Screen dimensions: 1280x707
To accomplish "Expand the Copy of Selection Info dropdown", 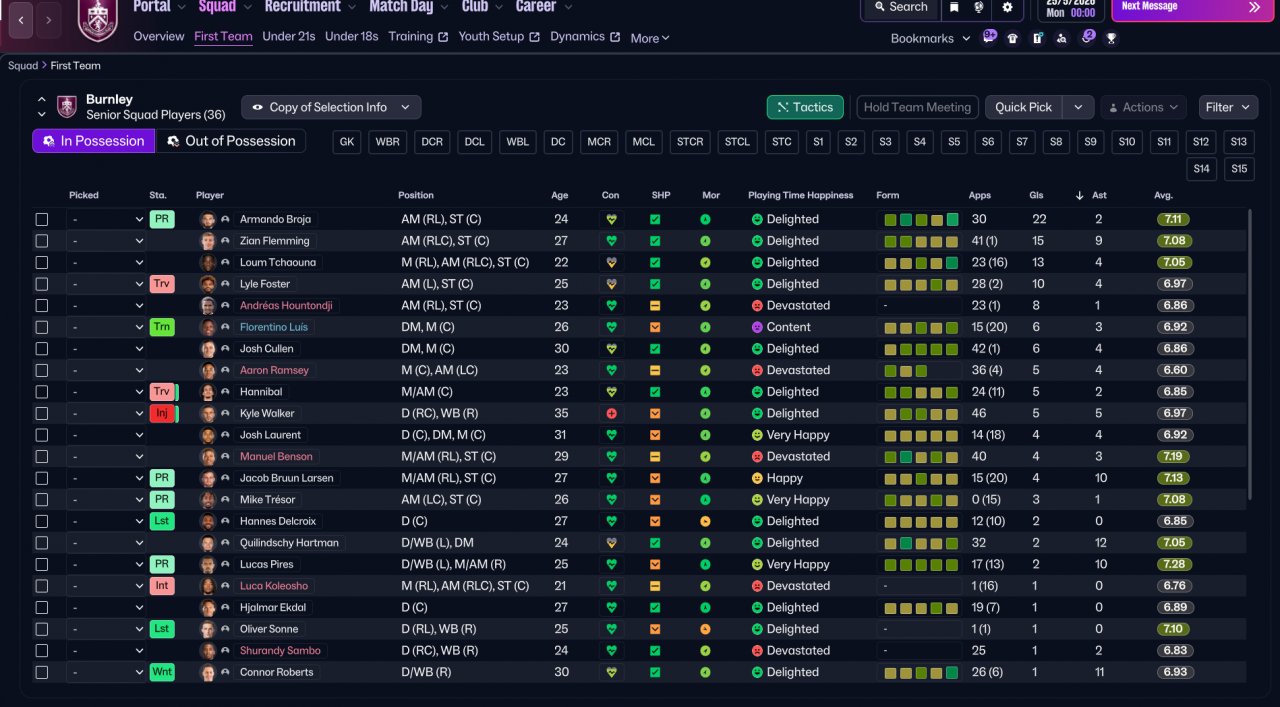I will 331,107.
